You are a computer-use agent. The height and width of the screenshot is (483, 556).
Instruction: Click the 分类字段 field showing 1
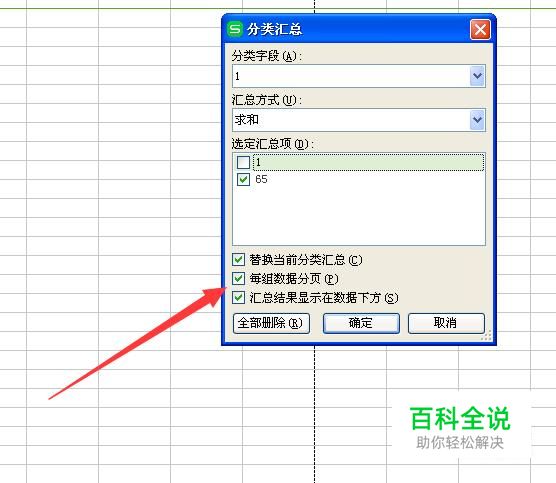point(358,76)
